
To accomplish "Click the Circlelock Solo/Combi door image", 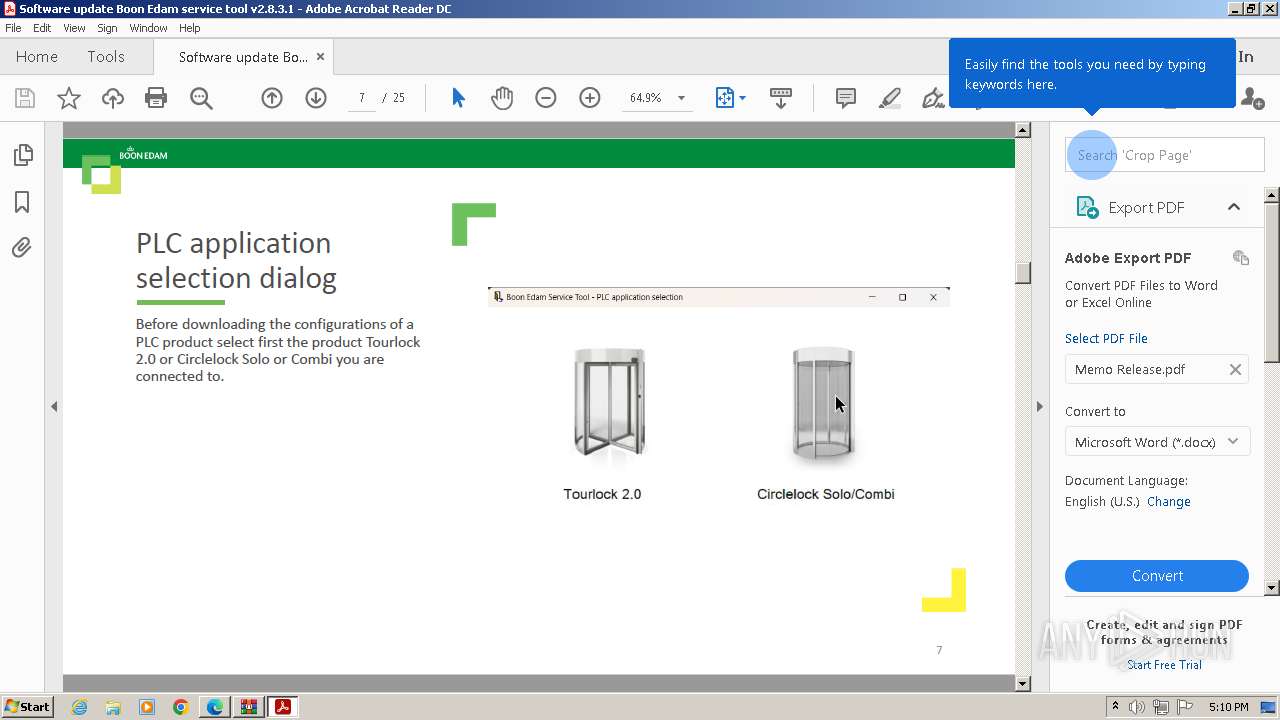I will (x=824, y=404).
